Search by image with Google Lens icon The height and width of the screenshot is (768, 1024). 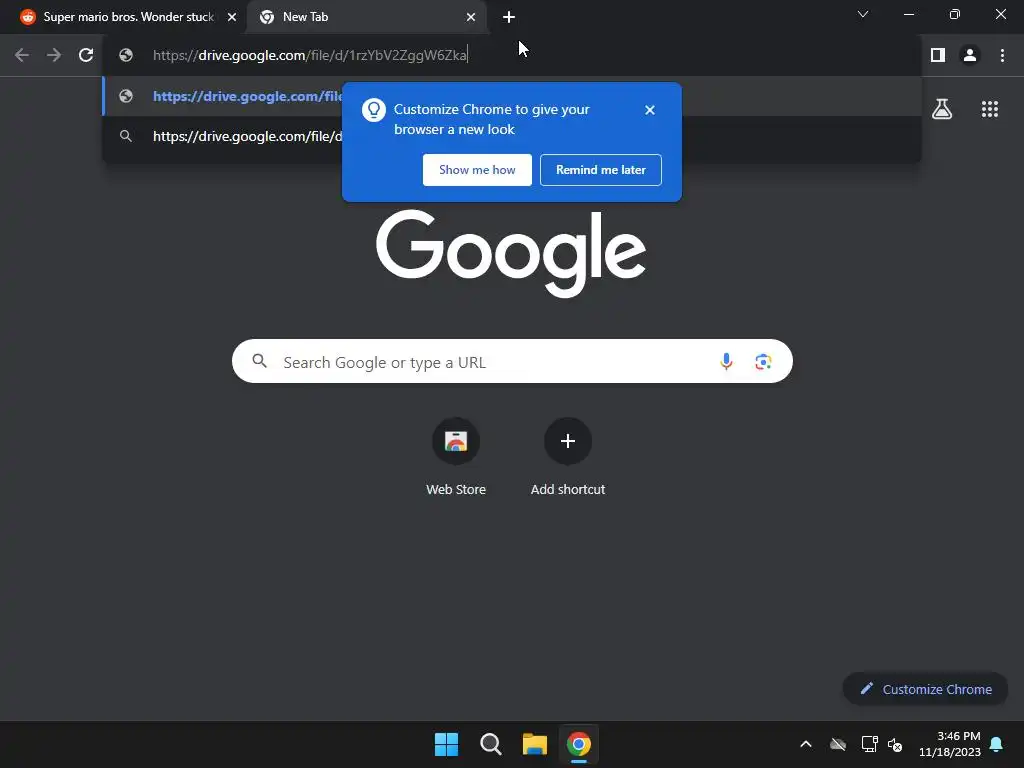pyautogui.click(x=763, y=361)
